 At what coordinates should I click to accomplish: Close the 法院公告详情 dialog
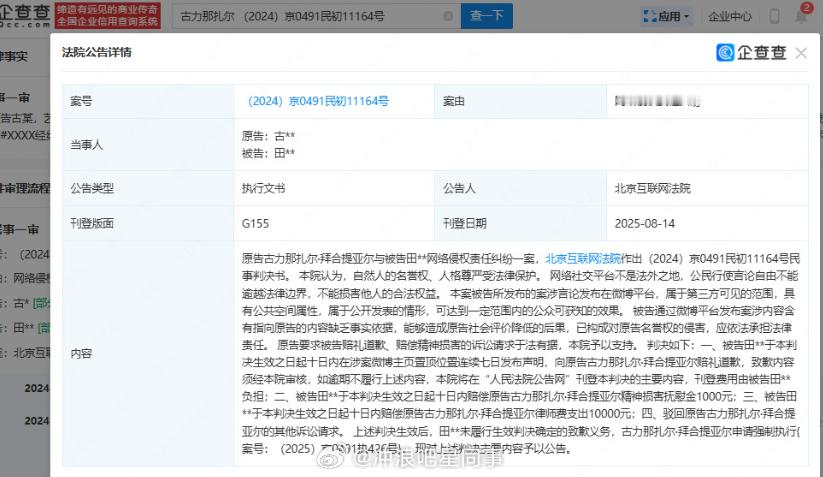pyautogui.click(x=801, y=53)
